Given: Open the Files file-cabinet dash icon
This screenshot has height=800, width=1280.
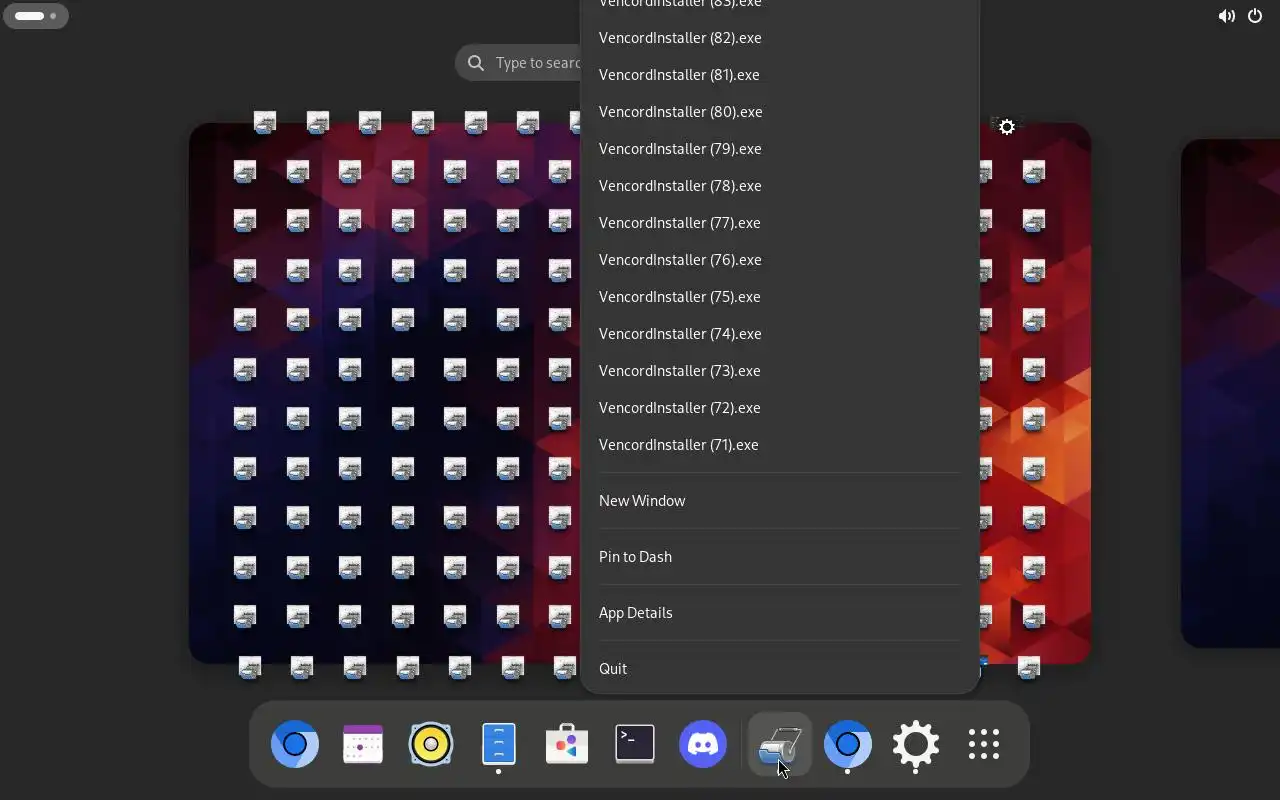Looking at the screenshot, I should [499, 744].
